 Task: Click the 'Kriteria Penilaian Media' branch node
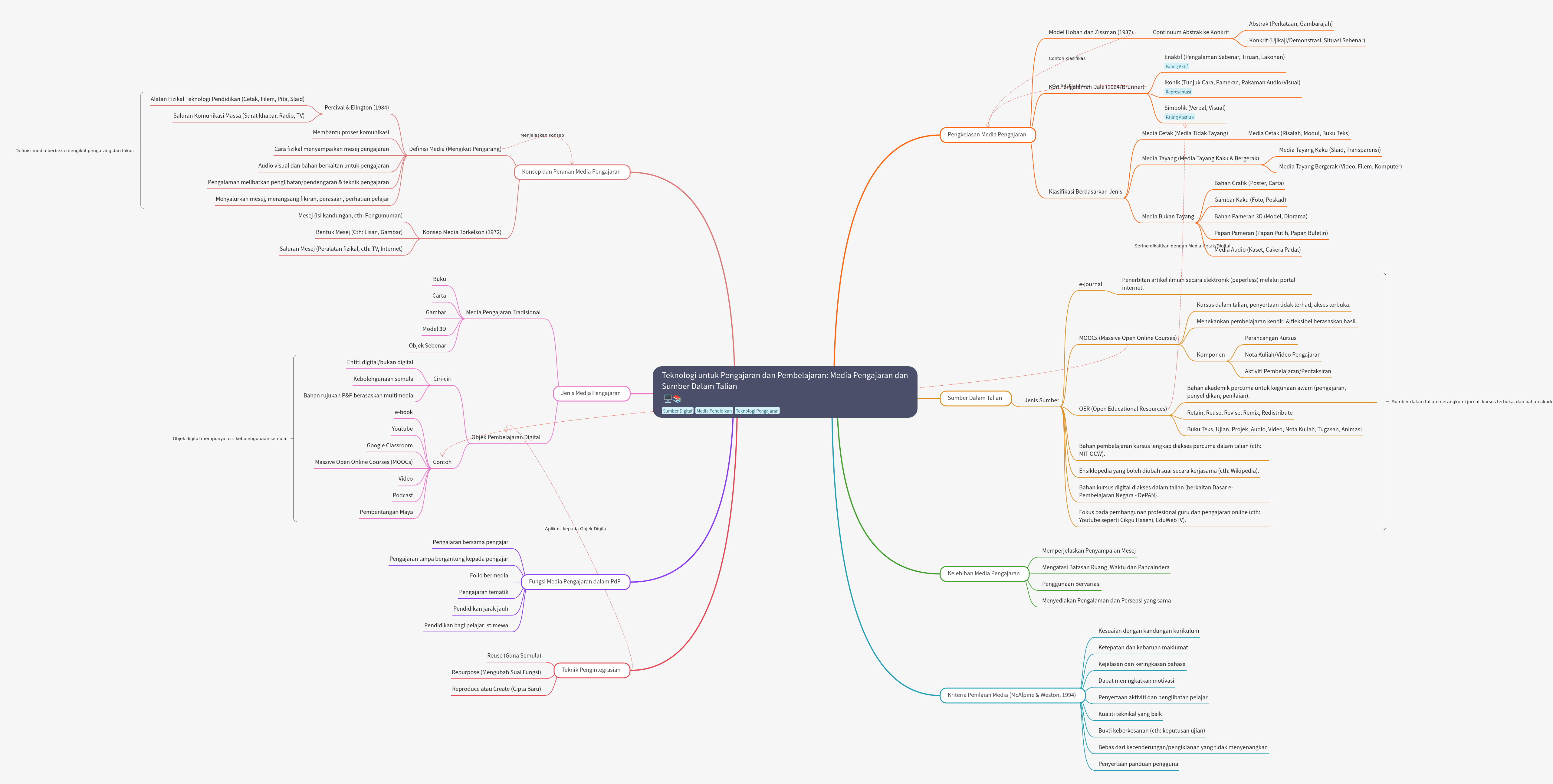[1011, 695]
